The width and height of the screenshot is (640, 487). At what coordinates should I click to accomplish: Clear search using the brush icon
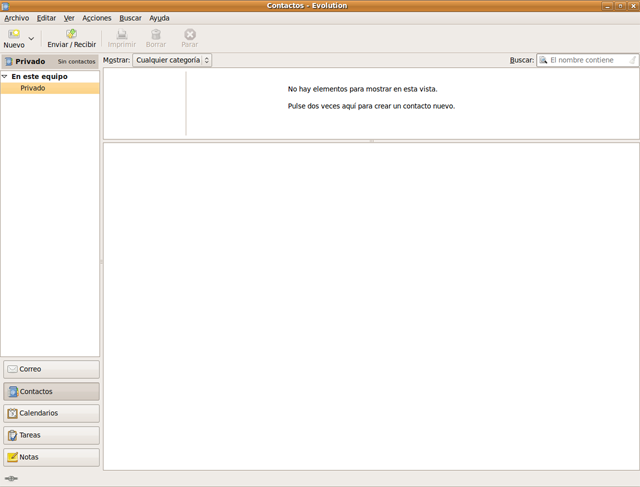(x=632, y=60)
